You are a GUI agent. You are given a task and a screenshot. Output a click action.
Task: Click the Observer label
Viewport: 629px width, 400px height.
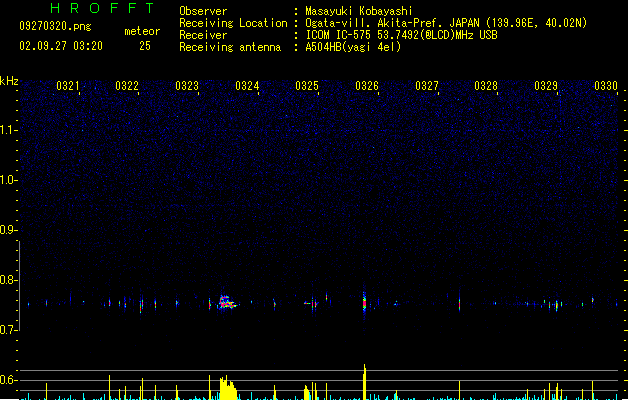click(x=203, y=11)
